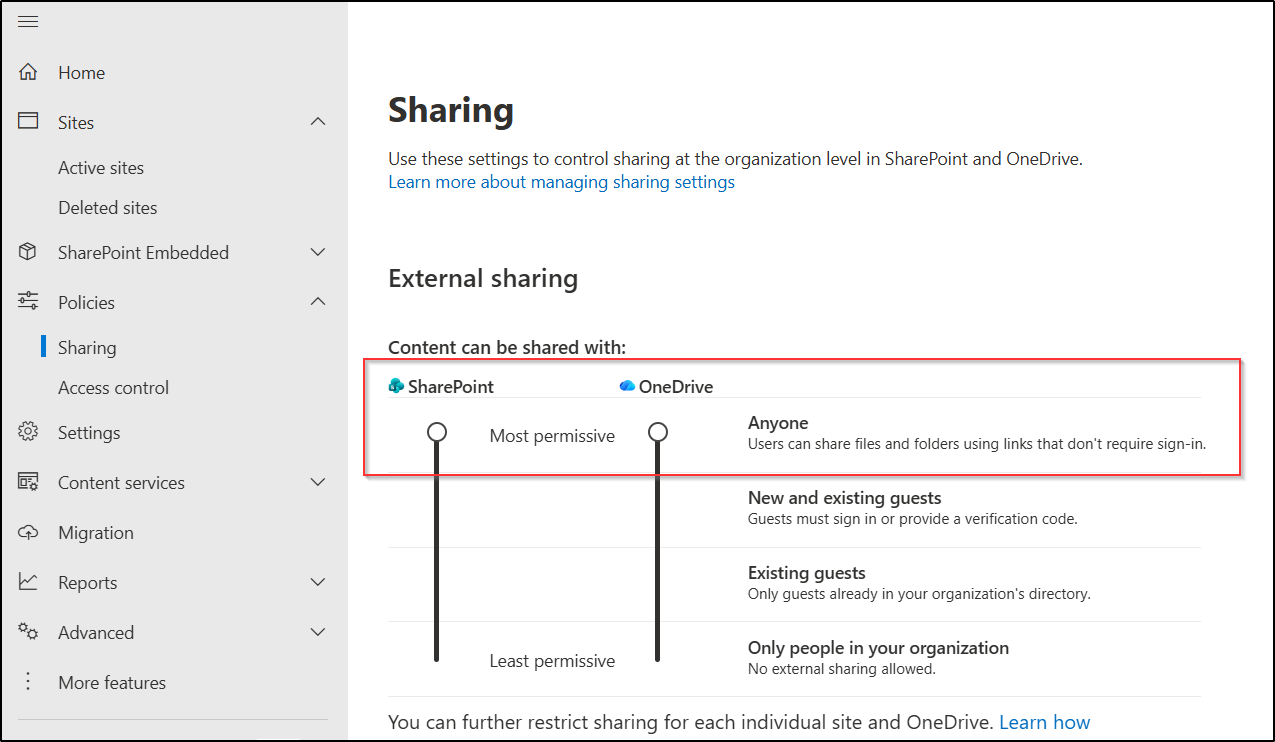Viewport: 1275px width, 742px height.
Task: Open Learn more about managing sharing settings
Action: pyautogui.click(x=562, y=182)
